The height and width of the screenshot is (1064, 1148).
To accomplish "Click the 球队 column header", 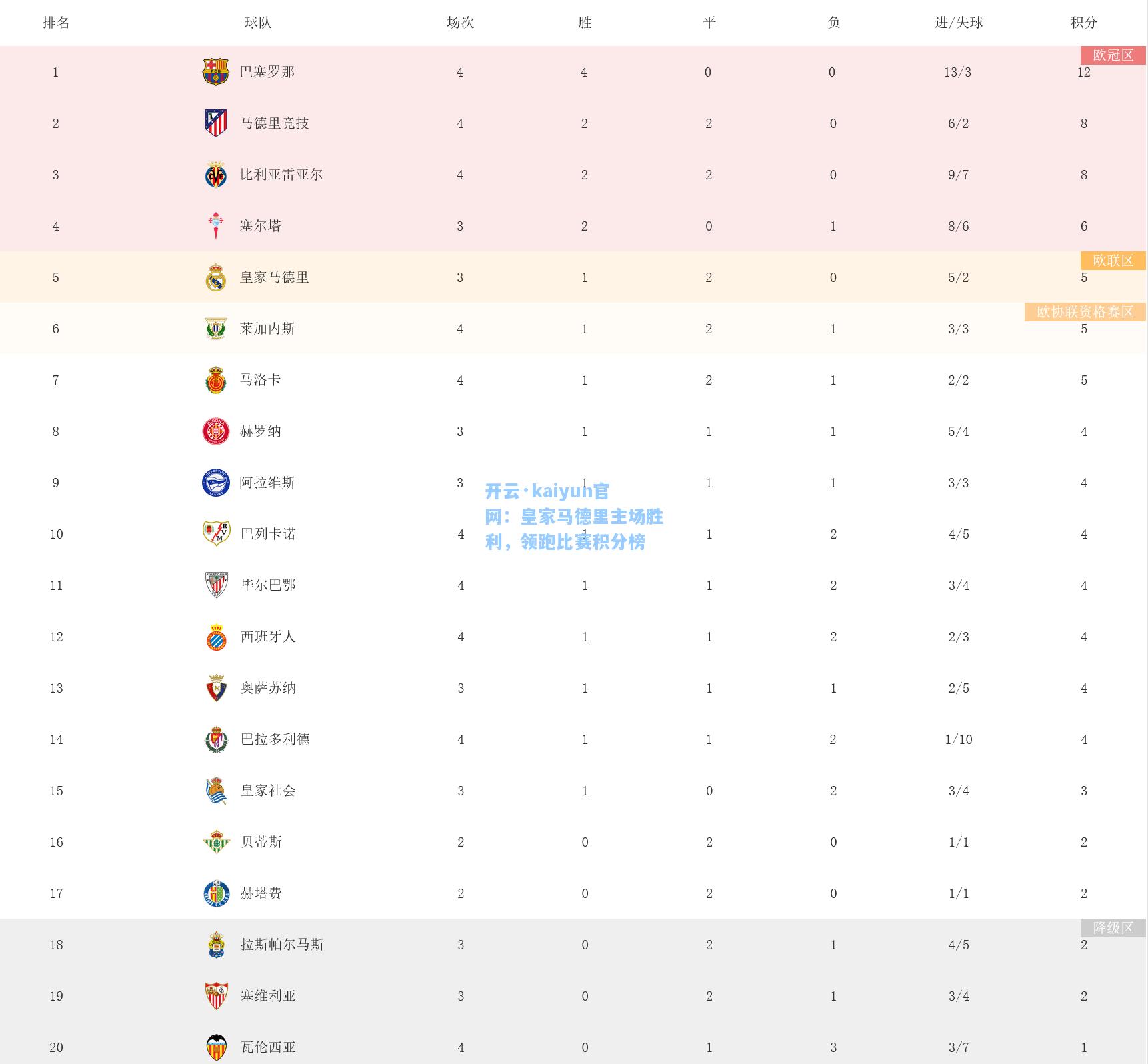I will pos(258,23).
